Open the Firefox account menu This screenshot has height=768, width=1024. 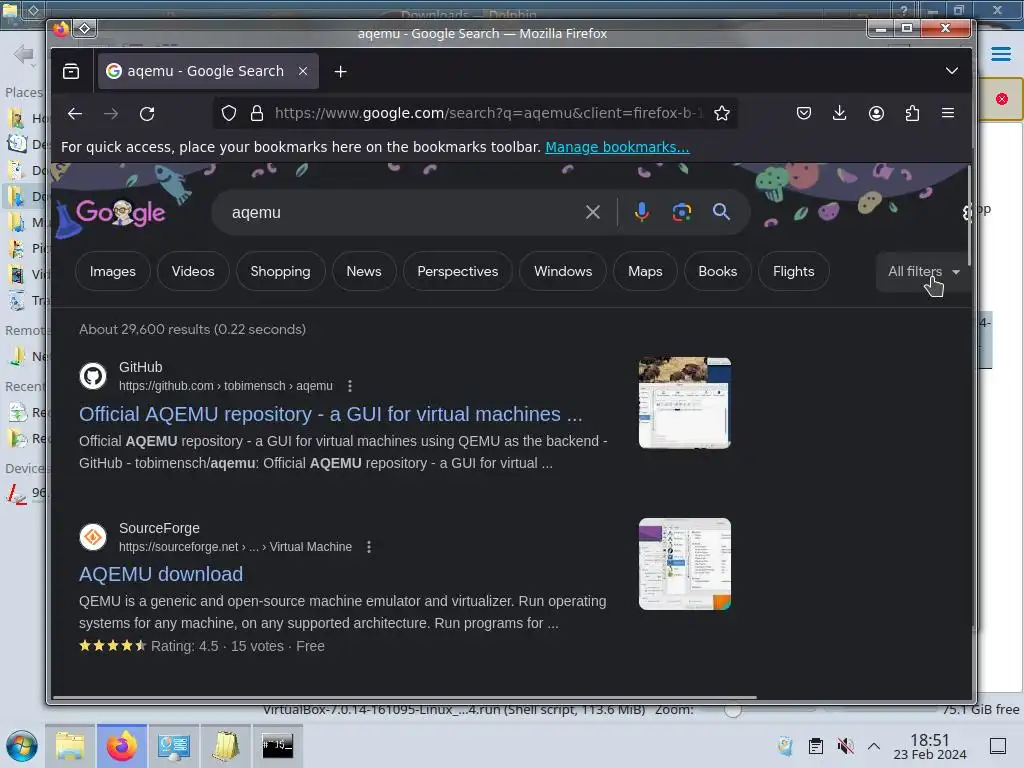click(x=876, y=114)
